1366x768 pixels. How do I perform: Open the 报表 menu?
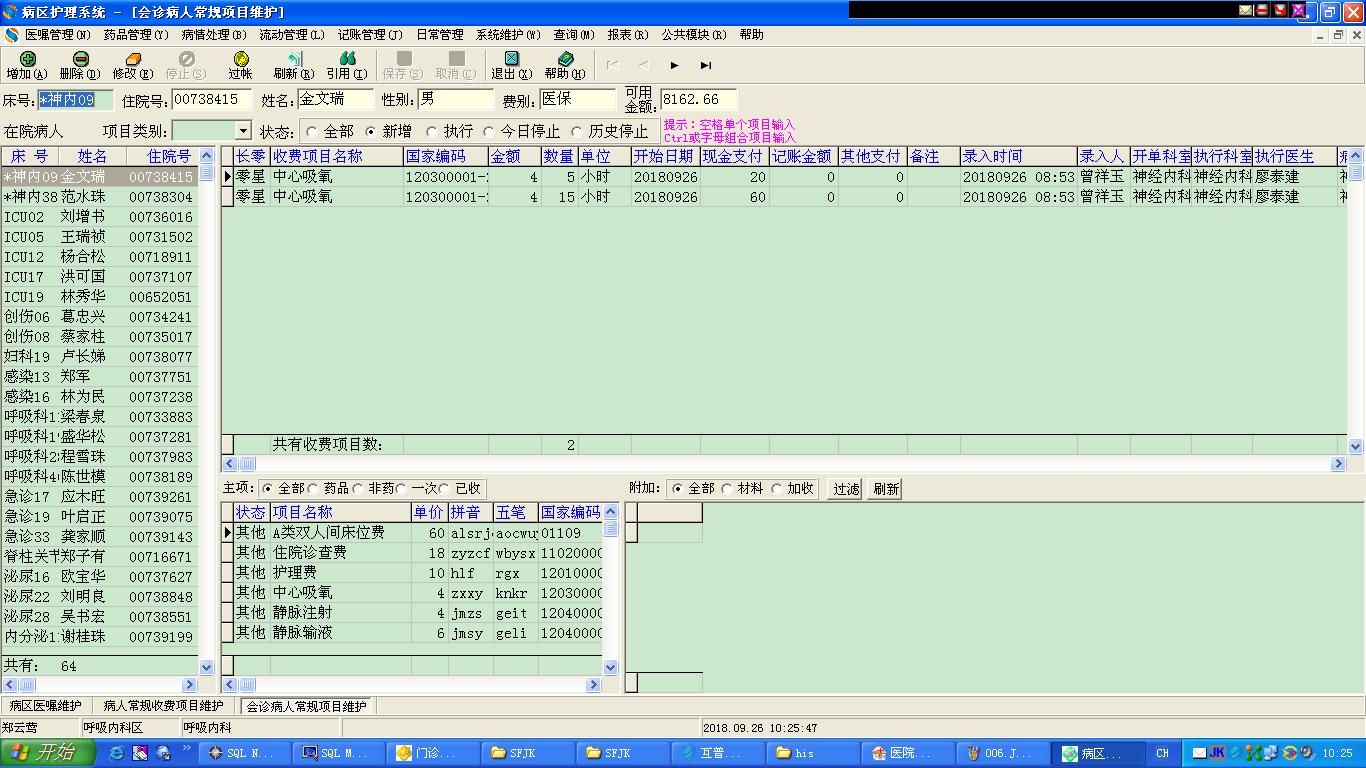pos(628,35)
